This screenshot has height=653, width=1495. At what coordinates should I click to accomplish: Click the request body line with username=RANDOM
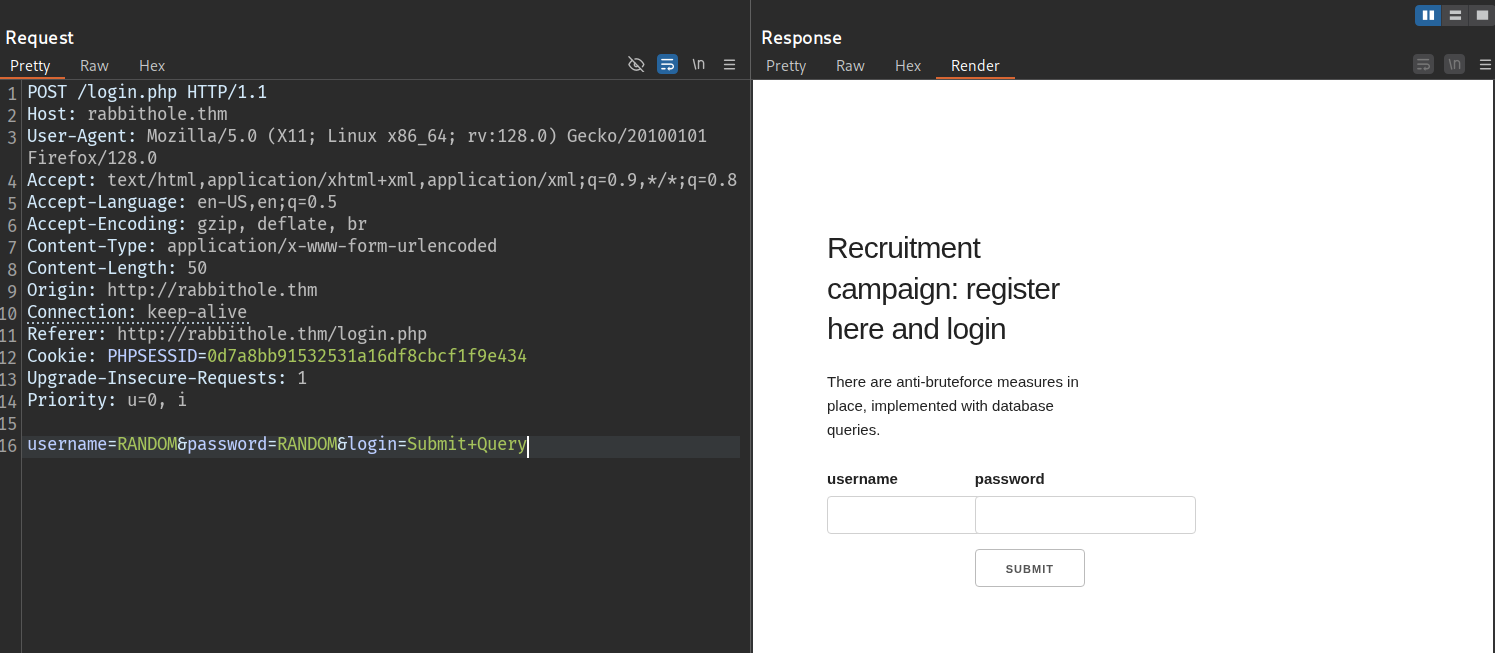pyautogui.click(x=276, y=445)
